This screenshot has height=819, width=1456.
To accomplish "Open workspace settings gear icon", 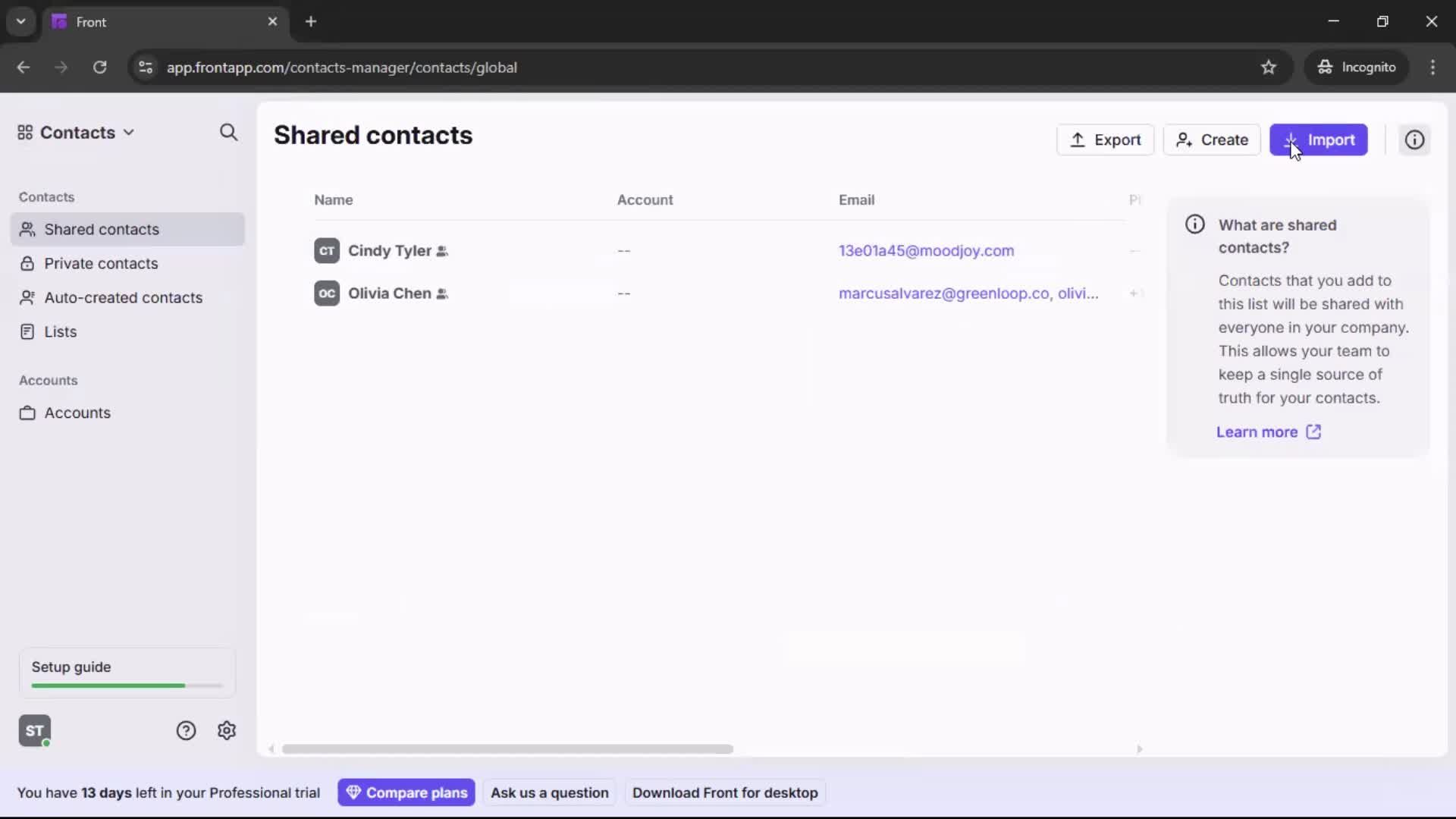I will 227,730.
